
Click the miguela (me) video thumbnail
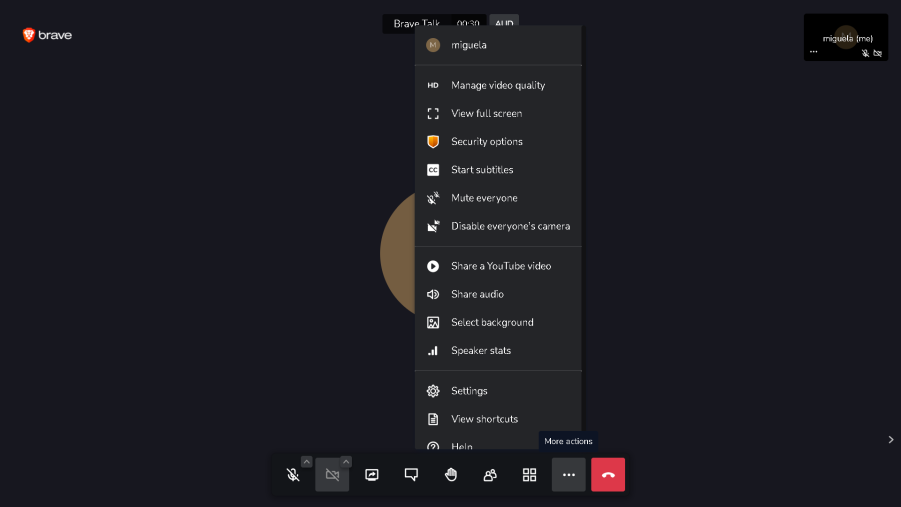click(846, 37)
